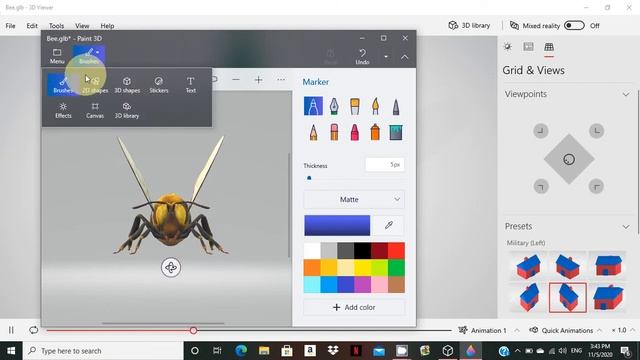Collapse the Viewpoints section
The image size is (640, 360).
[x=626, y=94]
